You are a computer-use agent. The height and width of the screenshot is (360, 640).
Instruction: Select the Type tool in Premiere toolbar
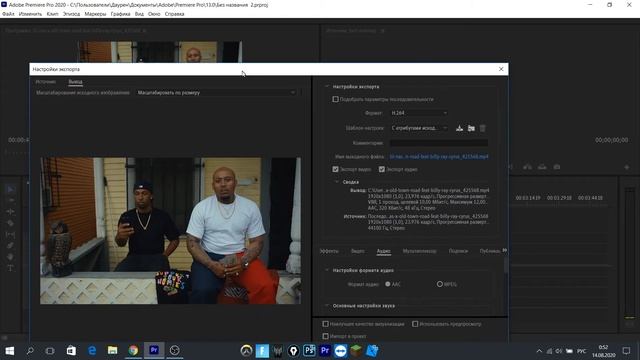click(x=11, y=268)
